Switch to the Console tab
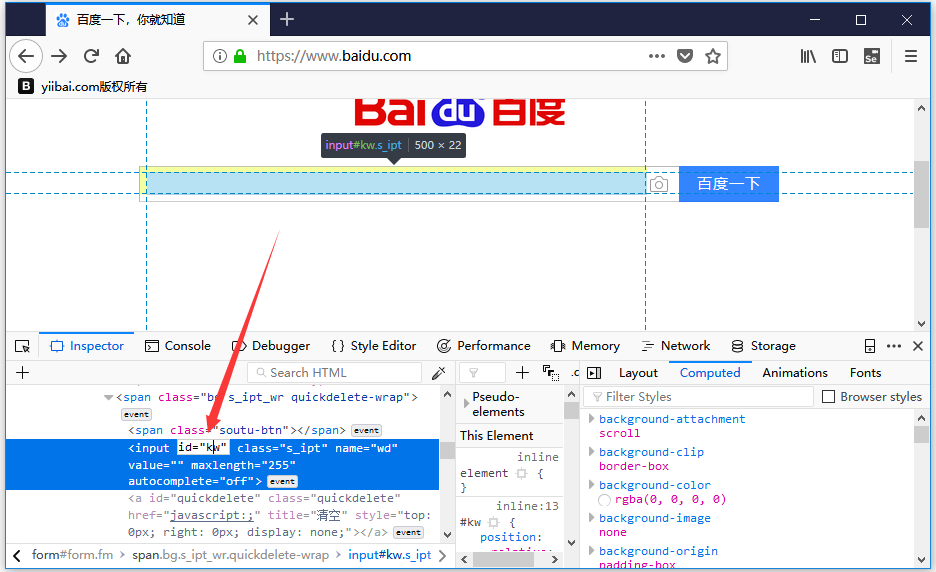 (x=178, y=346)
